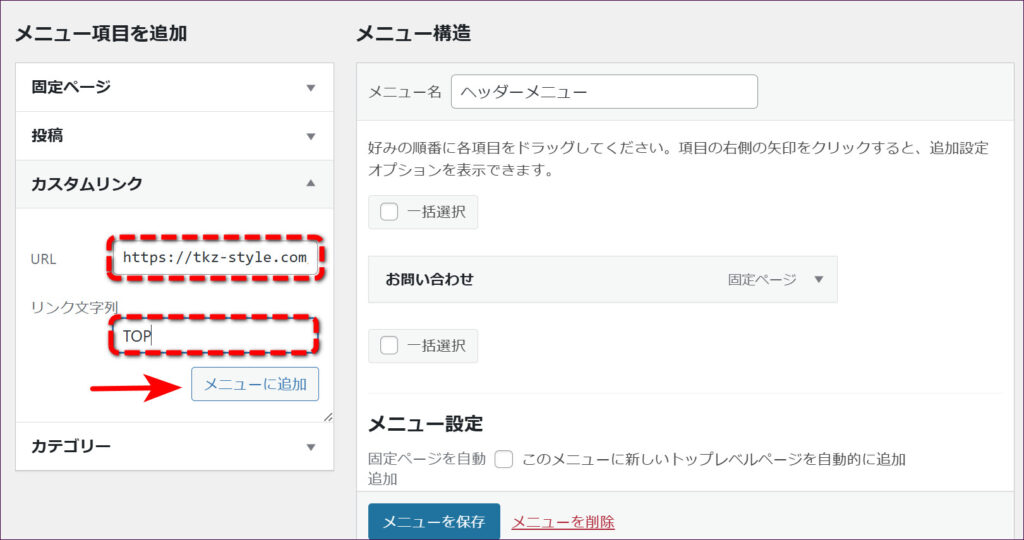
Task: Click the カスタムリンク heading label
Action: point(87,184)
